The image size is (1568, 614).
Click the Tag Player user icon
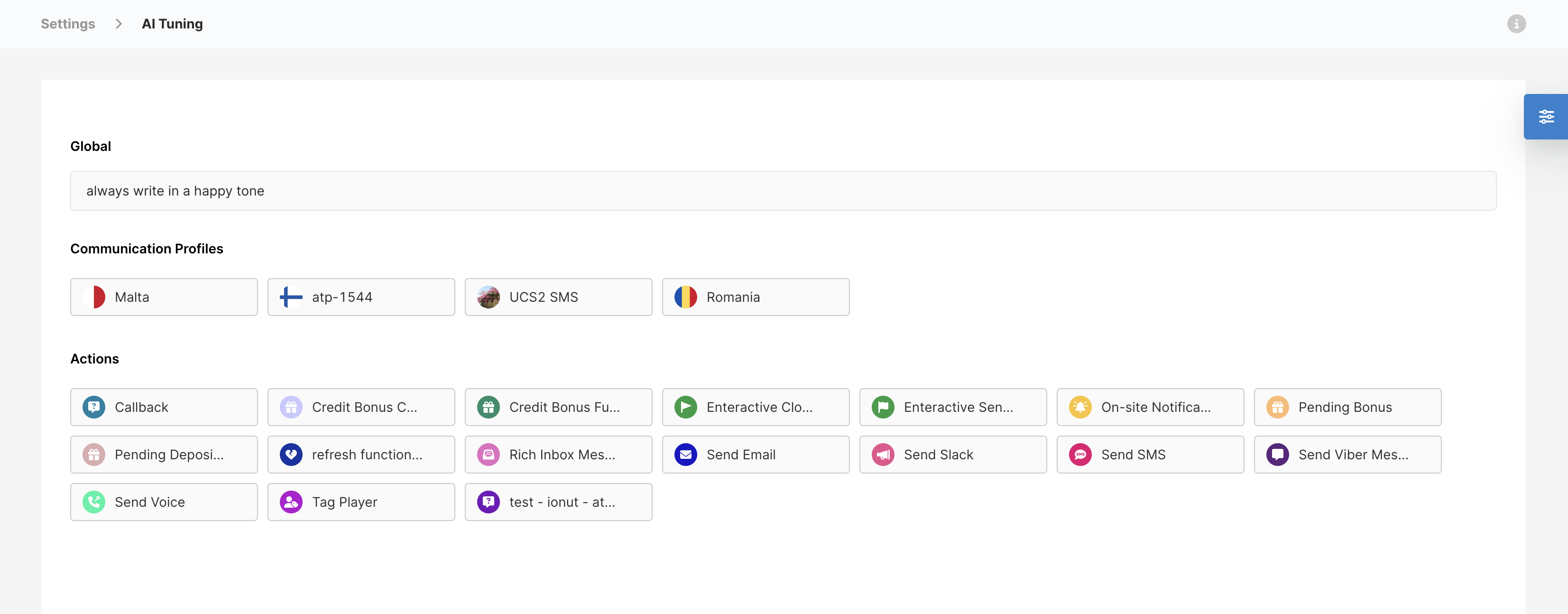click(291, 502)
